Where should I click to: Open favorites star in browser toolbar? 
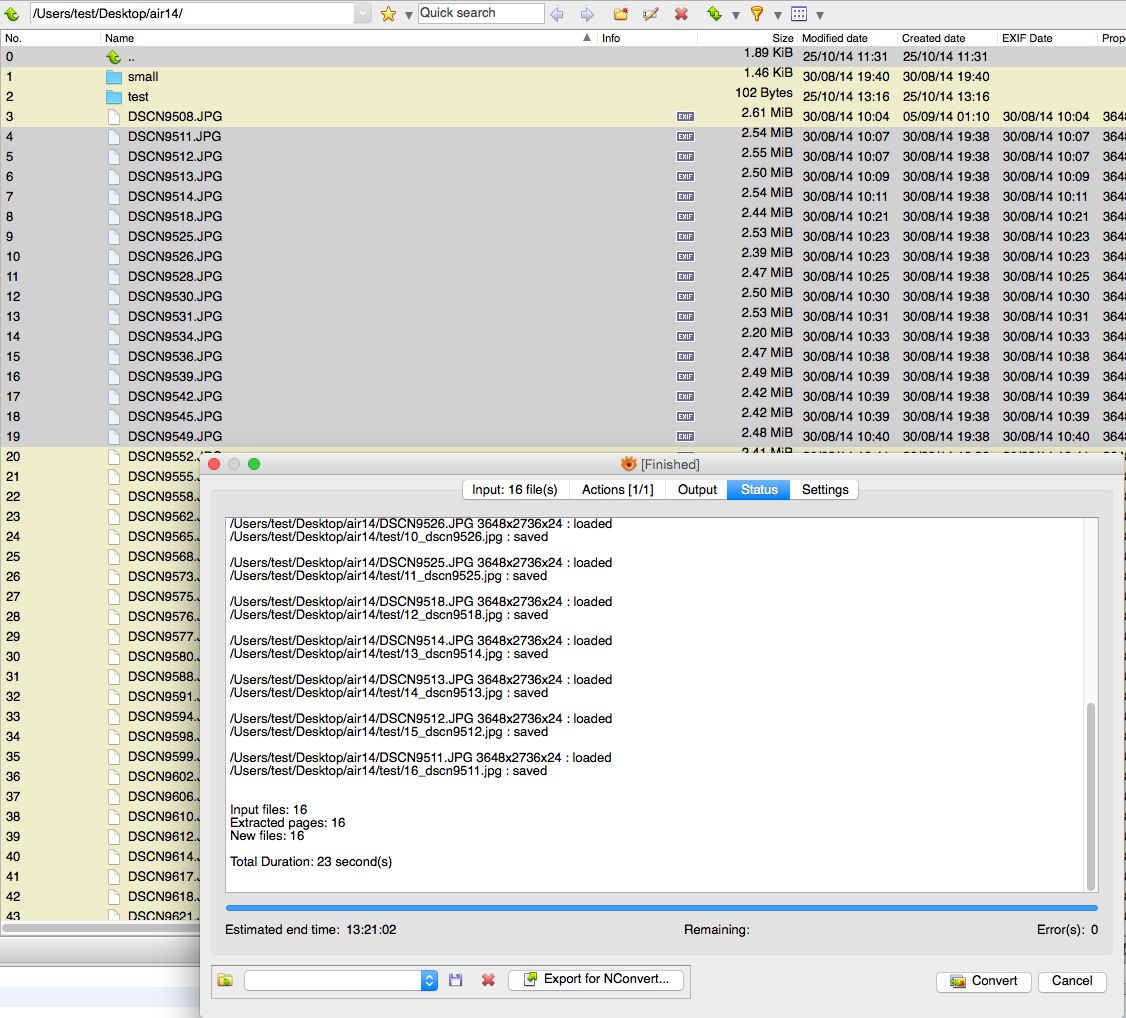pos(388,14)
